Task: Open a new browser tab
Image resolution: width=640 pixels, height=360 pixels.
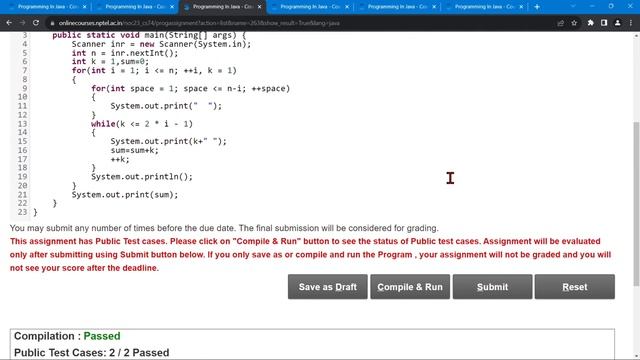Action: [537, 7]
